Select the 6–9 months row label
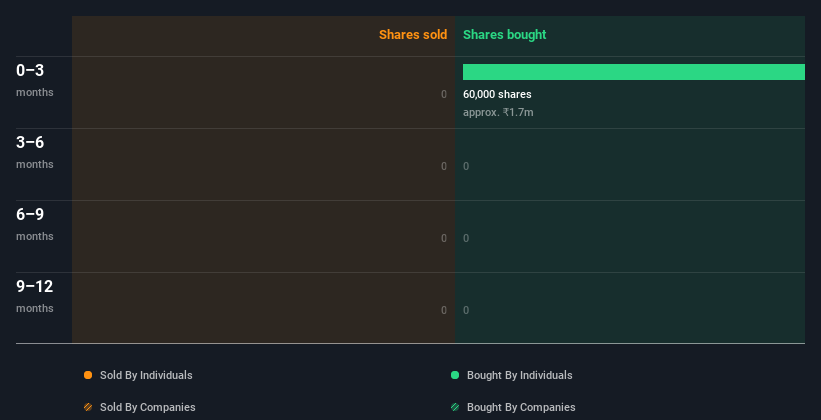This screenshot has width=821, height=420. tap(35, 224)
